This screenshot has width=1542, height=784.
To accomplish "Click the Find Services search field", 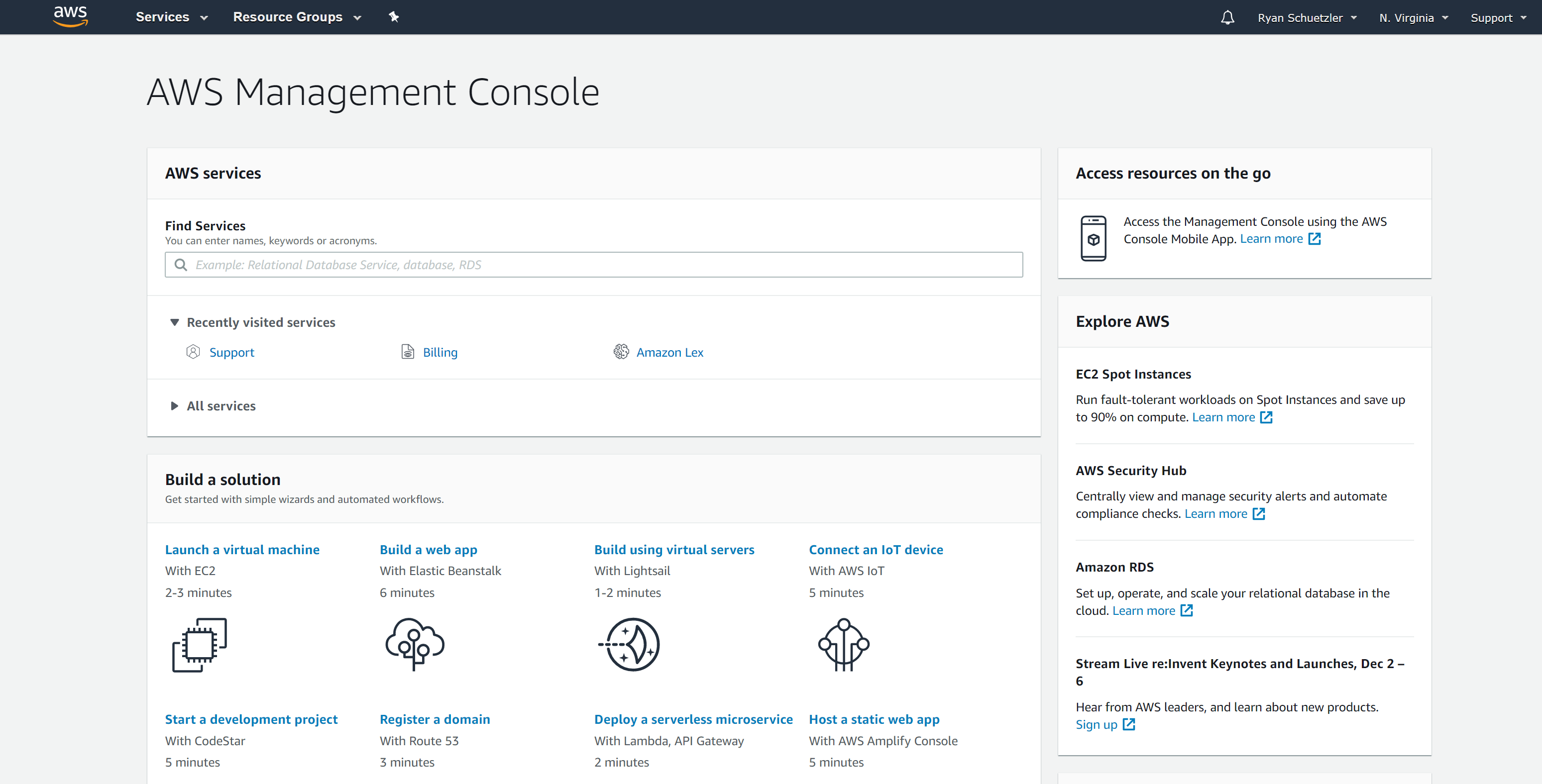I will click(593, 265).
